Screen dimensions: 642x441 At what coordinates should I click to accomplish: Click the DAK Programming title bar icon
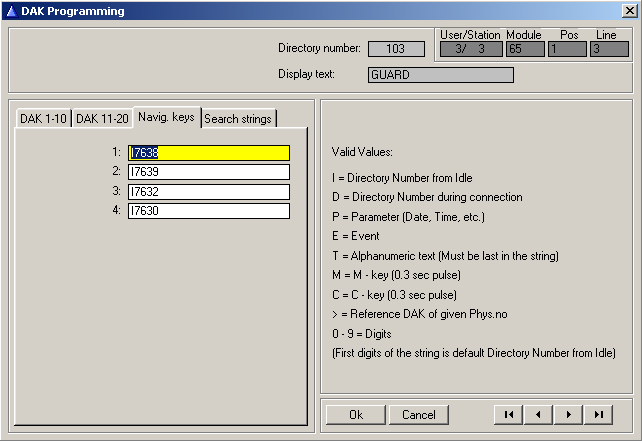11,11
